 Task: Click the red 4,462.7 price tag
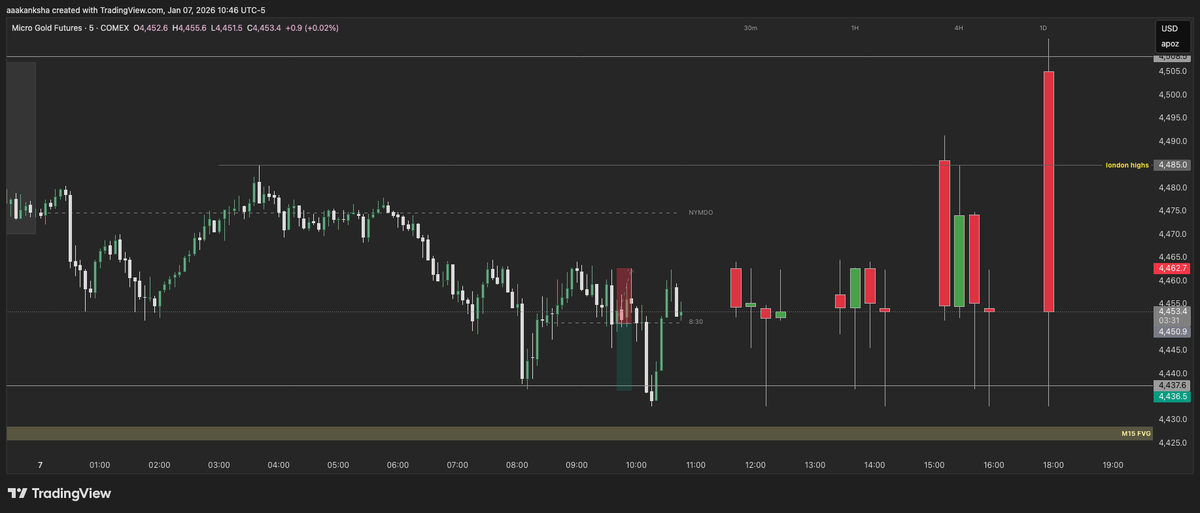tap(1172, 268)
